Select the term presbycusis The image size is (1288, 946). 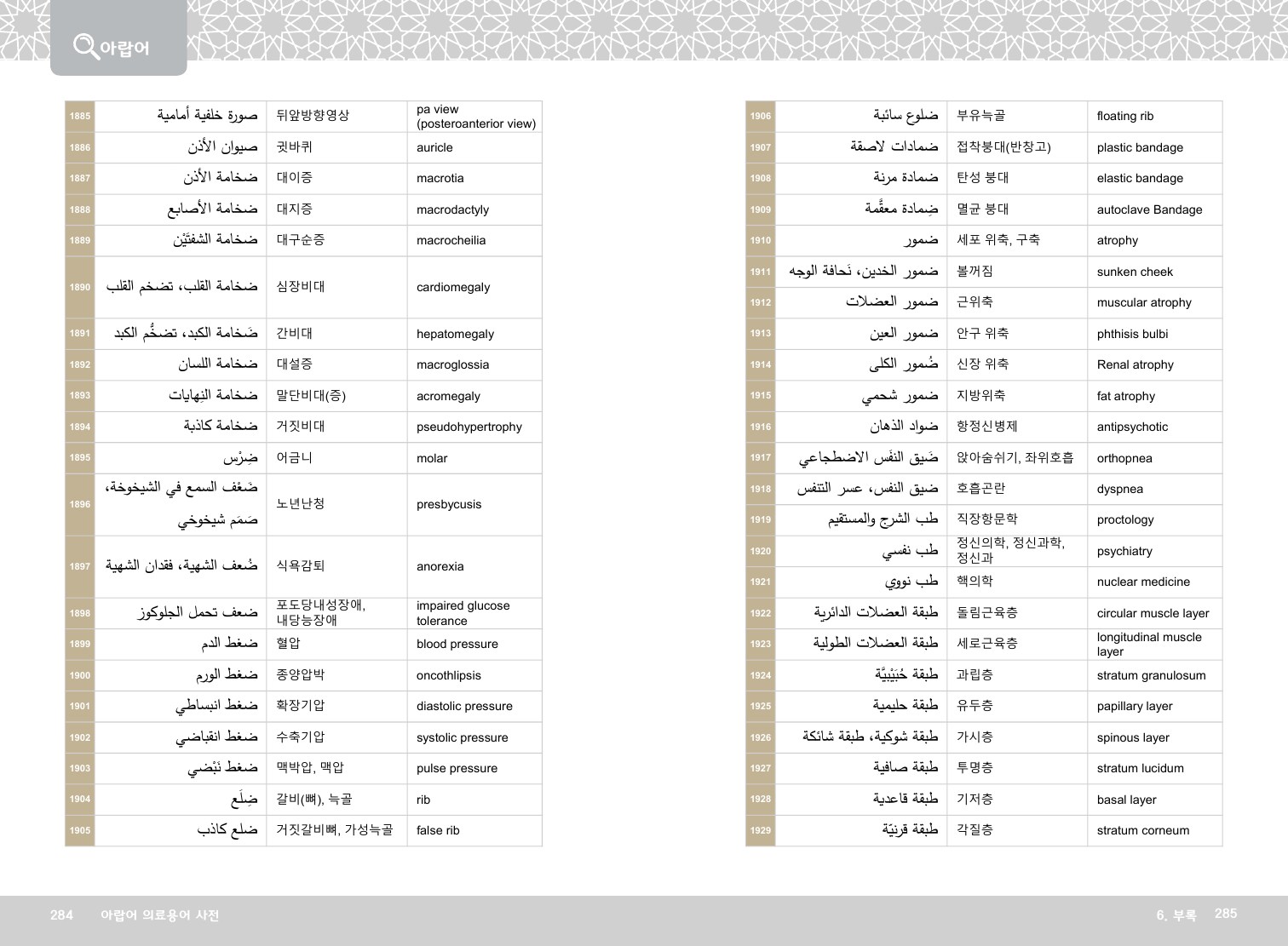[x=448, y=505]
